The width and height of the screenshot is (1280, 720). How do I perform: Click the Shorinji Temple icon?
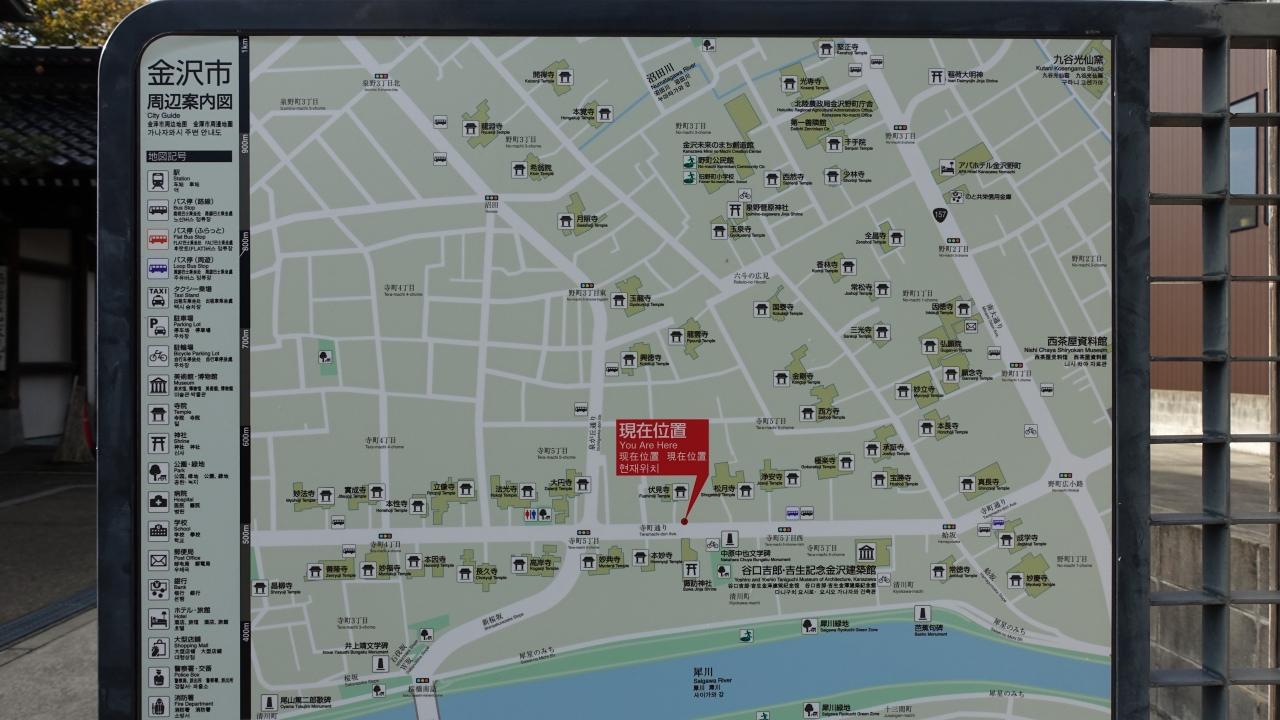coord(833,176)
